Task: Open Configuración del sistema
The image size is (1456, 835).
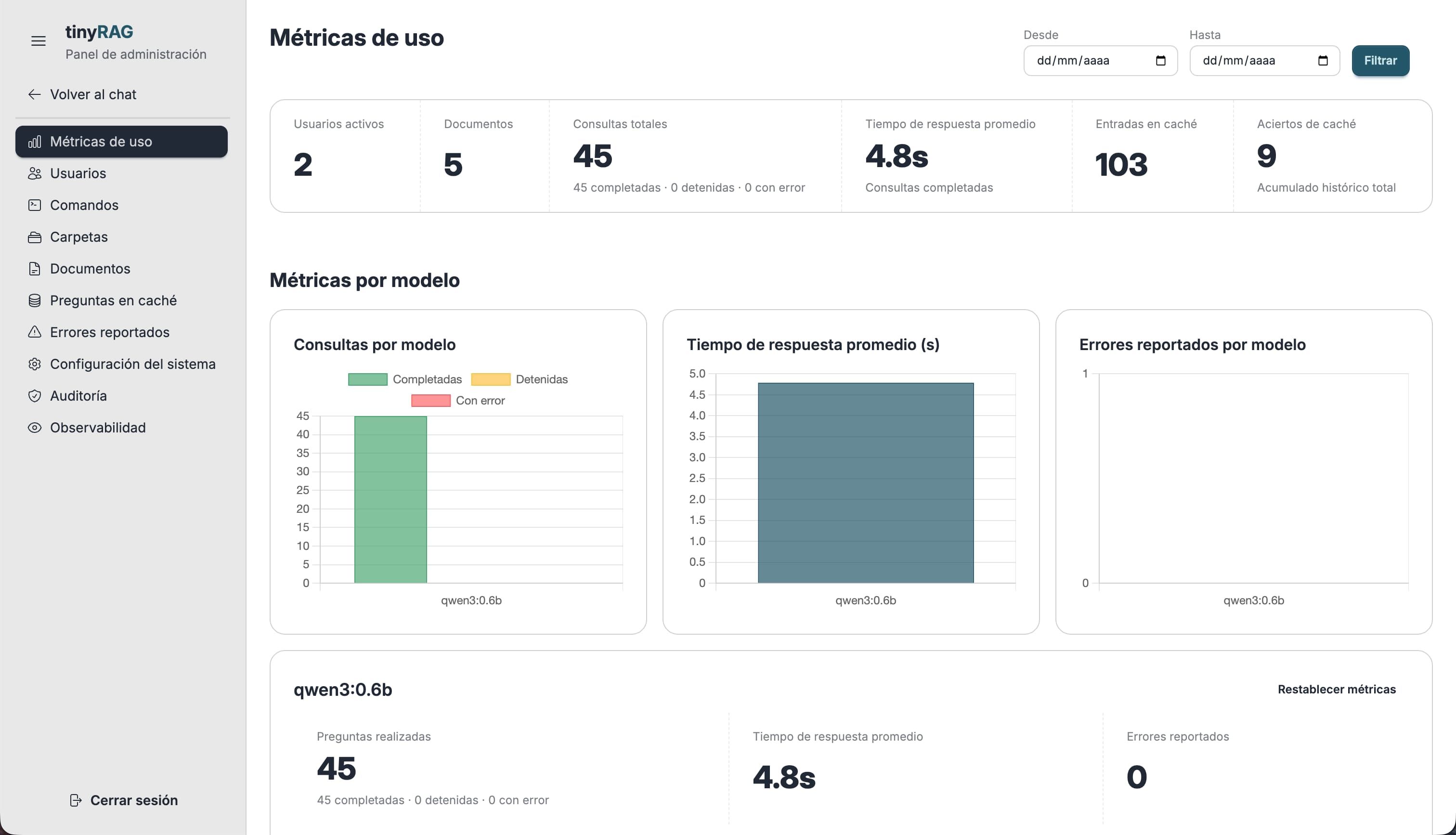Action: click(x=121, y=364)
